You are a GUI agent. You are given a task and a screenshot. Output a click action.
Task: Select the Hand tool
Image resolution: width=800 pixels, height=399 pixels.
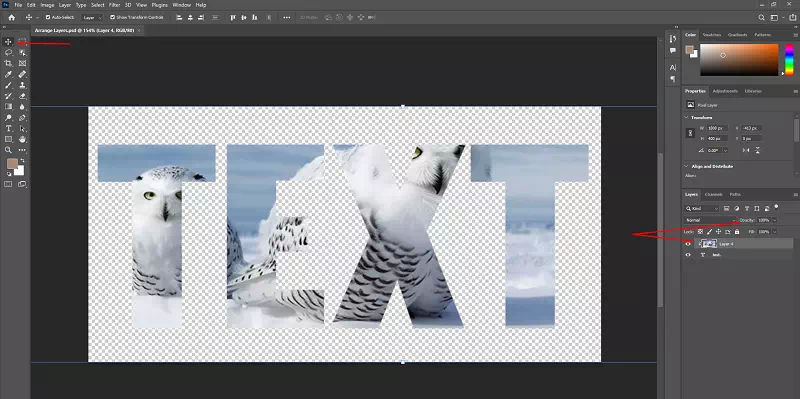[x=22, y=139]
